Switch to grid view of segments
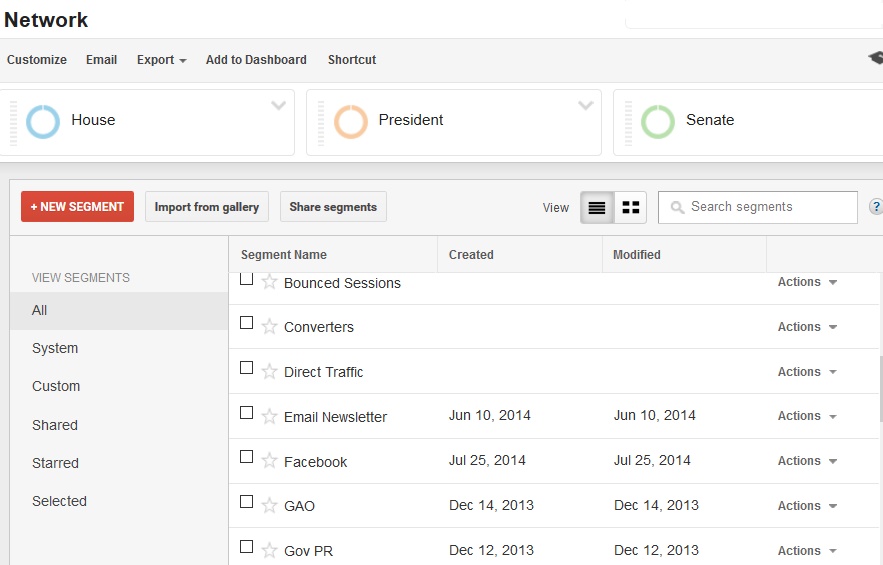Viewport: 883px width, 565px height. [631, 207]
